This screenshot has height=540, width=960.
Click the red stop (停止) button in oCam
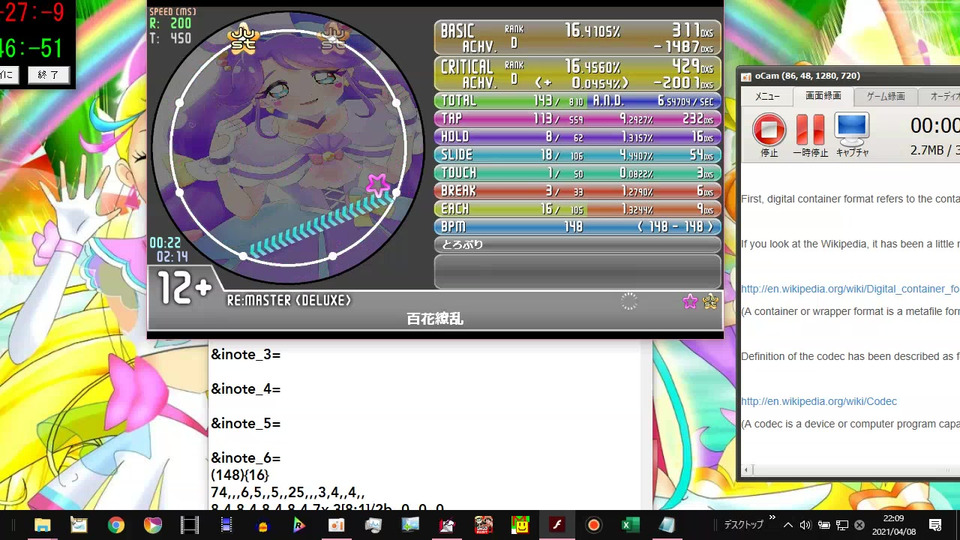769,130
